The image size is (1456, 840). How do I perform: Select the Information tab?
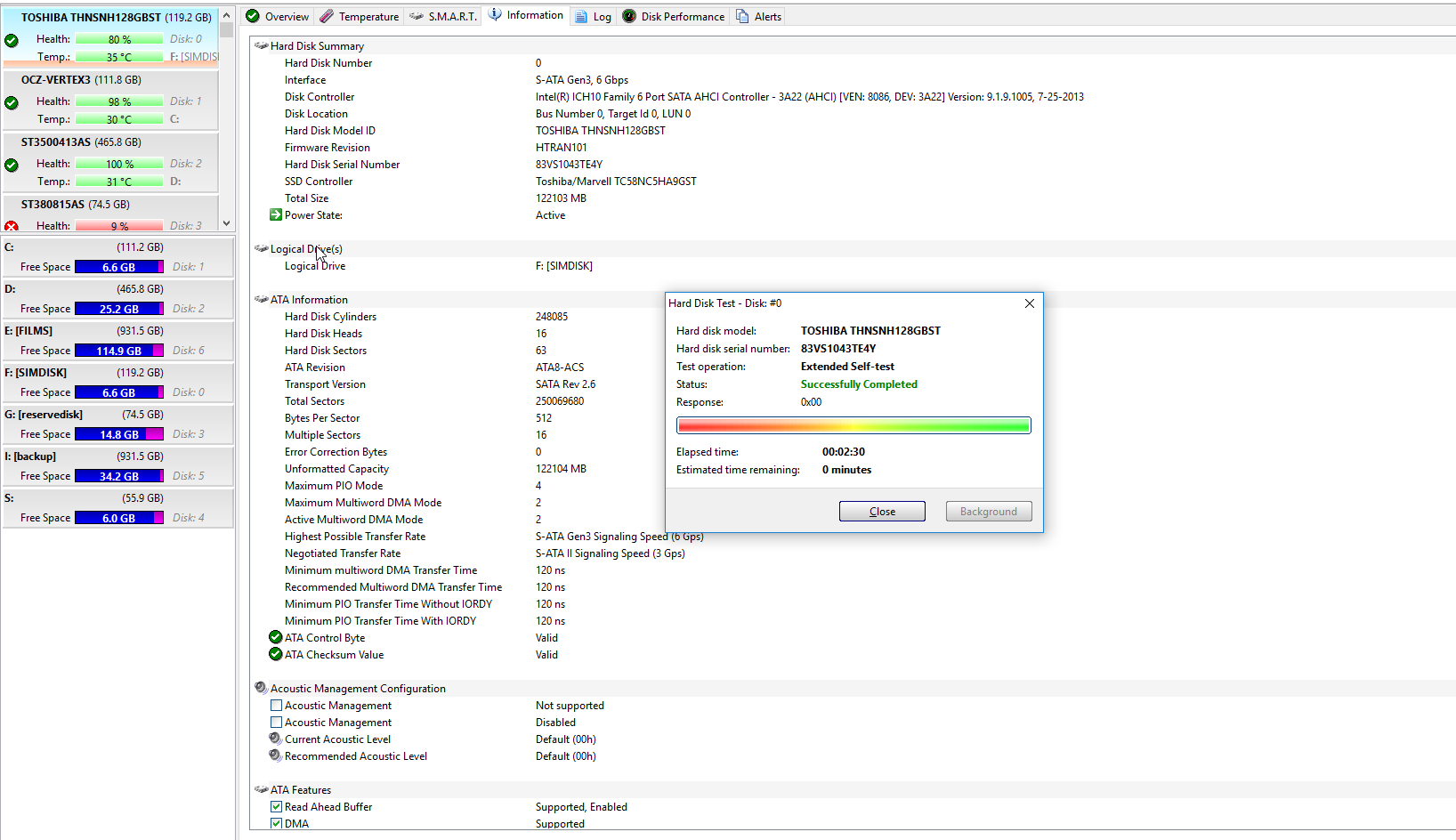(x=526, y=15)
